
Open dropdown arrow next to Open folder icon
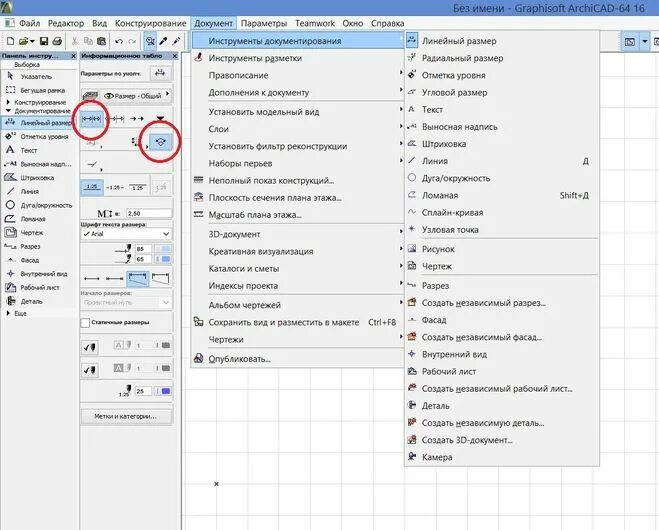pyautogui.click(x=32, y=41)
